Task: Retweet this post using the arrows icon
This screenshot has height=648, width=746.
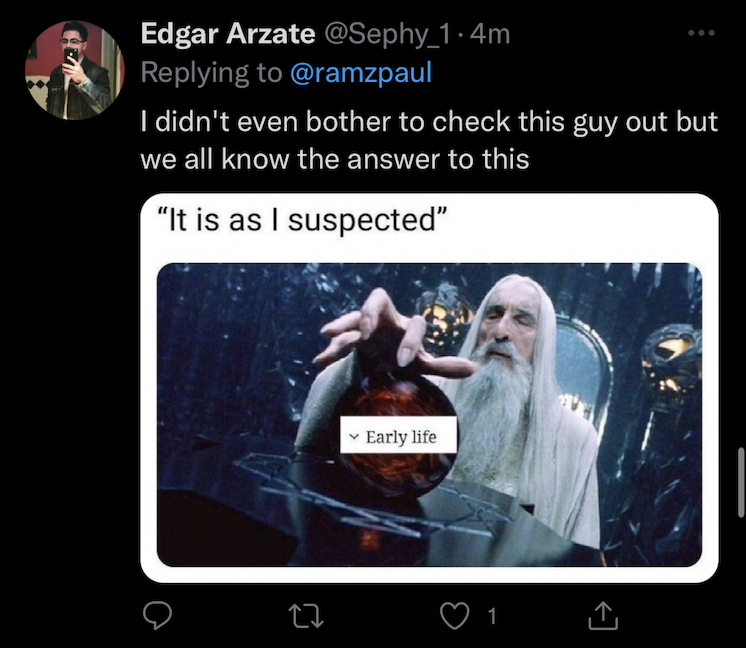Action: [306, 616]
